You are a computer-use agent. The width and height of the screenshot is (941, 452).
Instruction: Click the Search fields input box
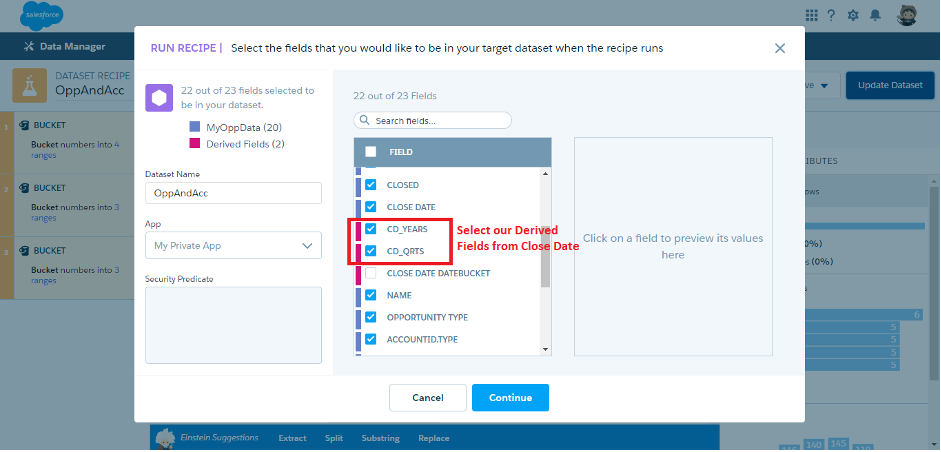point(433,121)
